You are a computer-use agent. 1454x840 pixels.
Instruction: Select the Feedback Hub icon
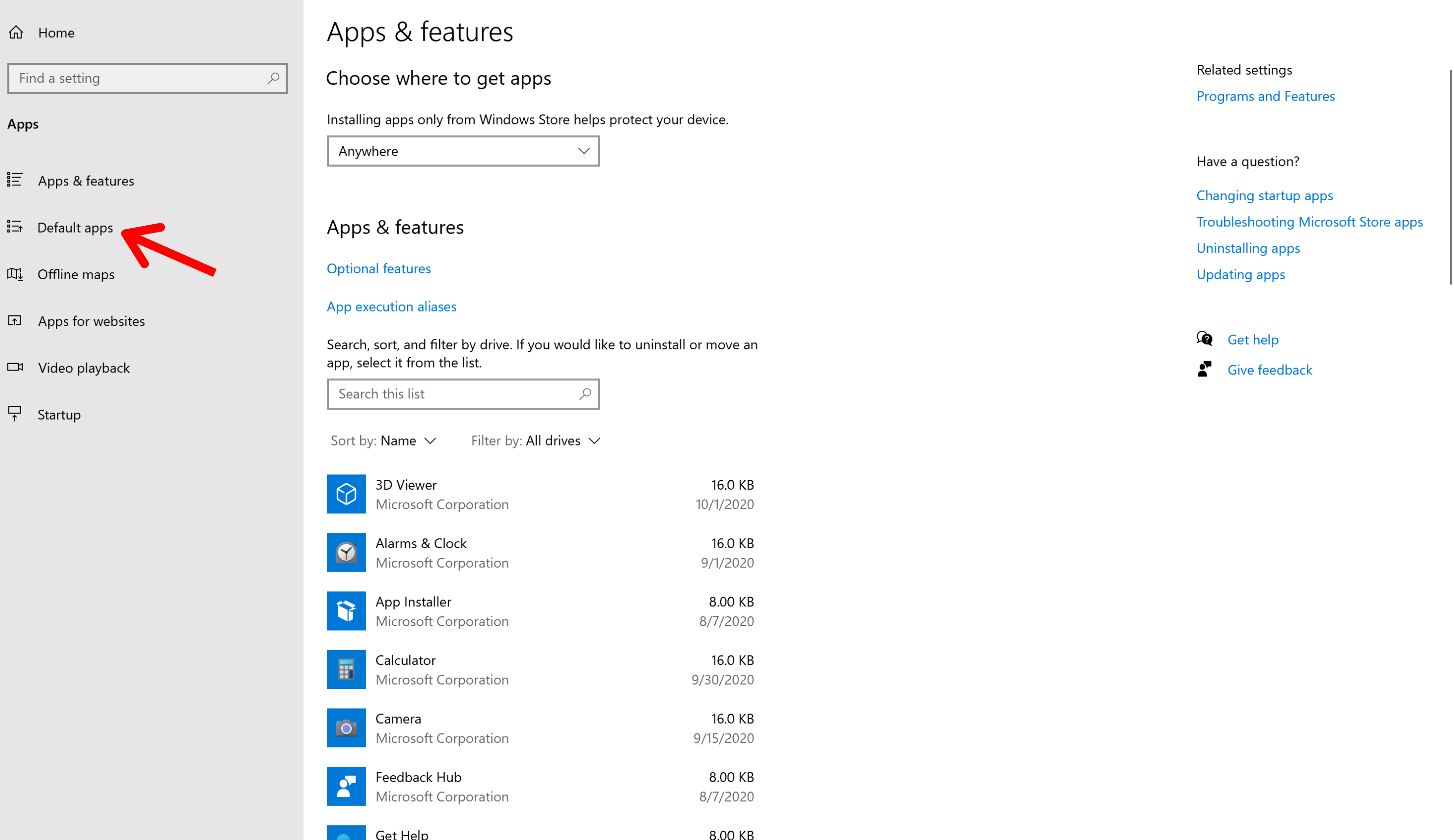coord(346,787)
